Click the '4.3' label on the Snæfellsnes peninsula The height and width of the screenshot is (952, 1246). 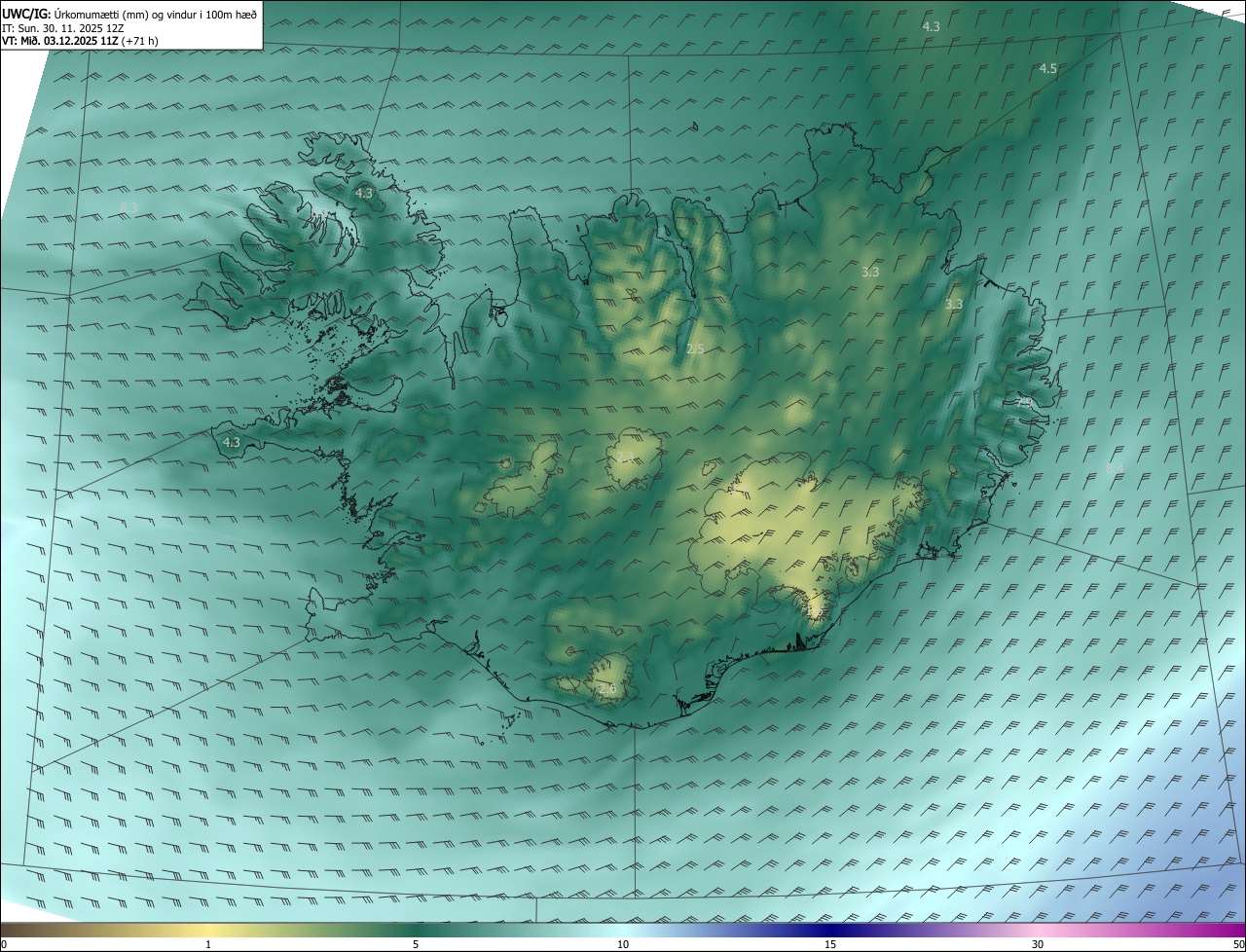(x=231, y=443)
